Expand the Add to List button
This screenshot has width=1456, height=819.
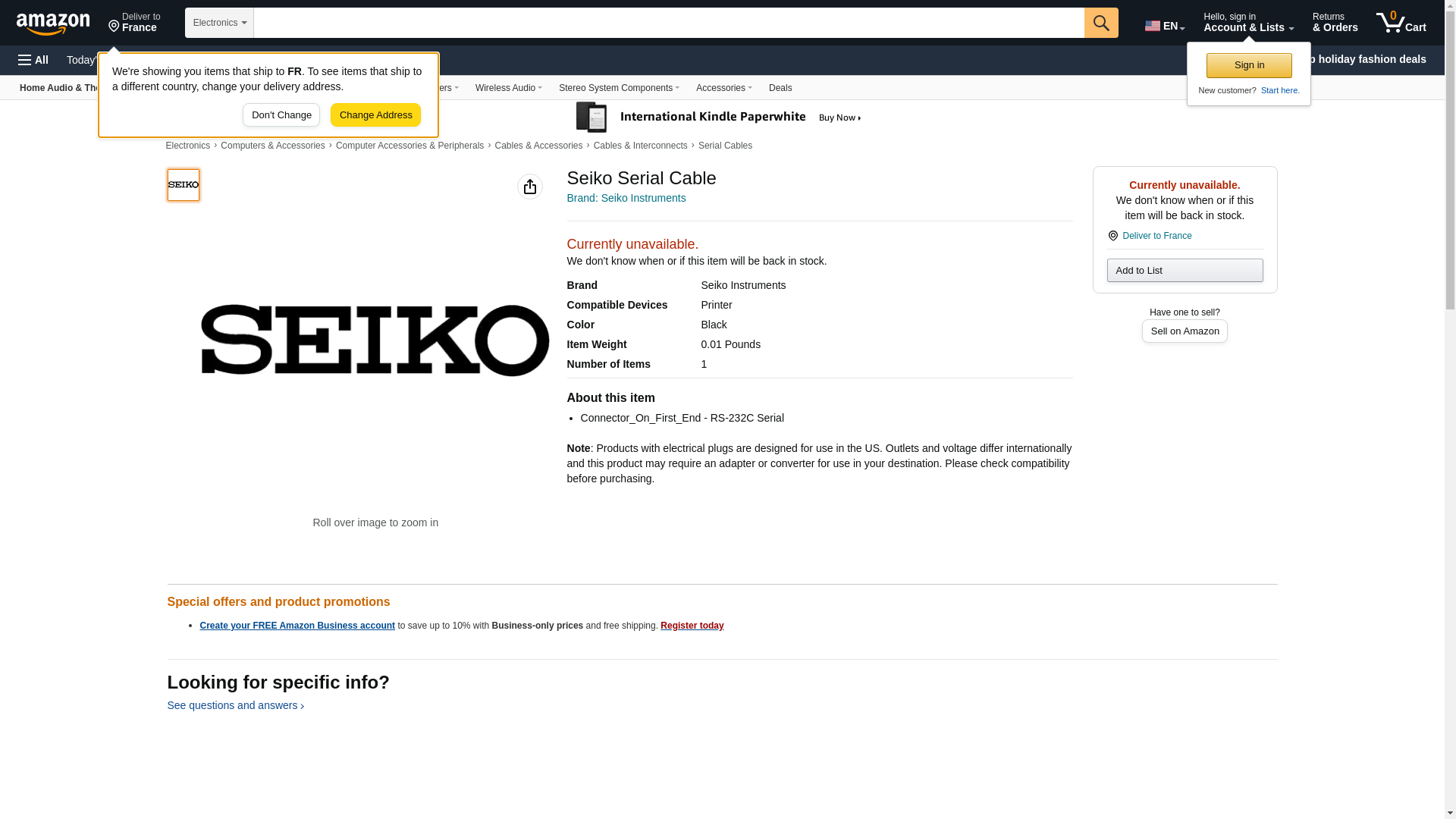coord(1184,271)
